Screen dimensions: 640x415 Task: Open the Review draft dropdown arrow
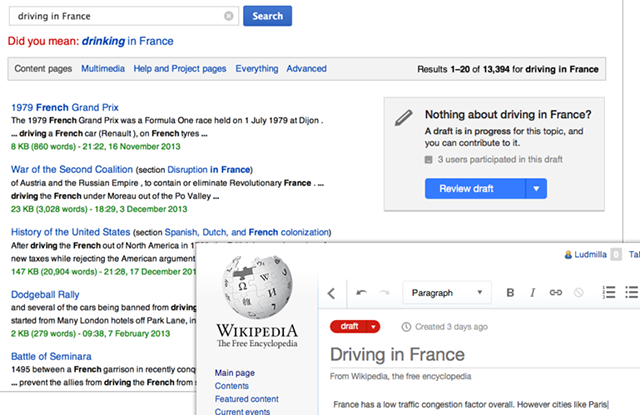click(x=536, y=189)
